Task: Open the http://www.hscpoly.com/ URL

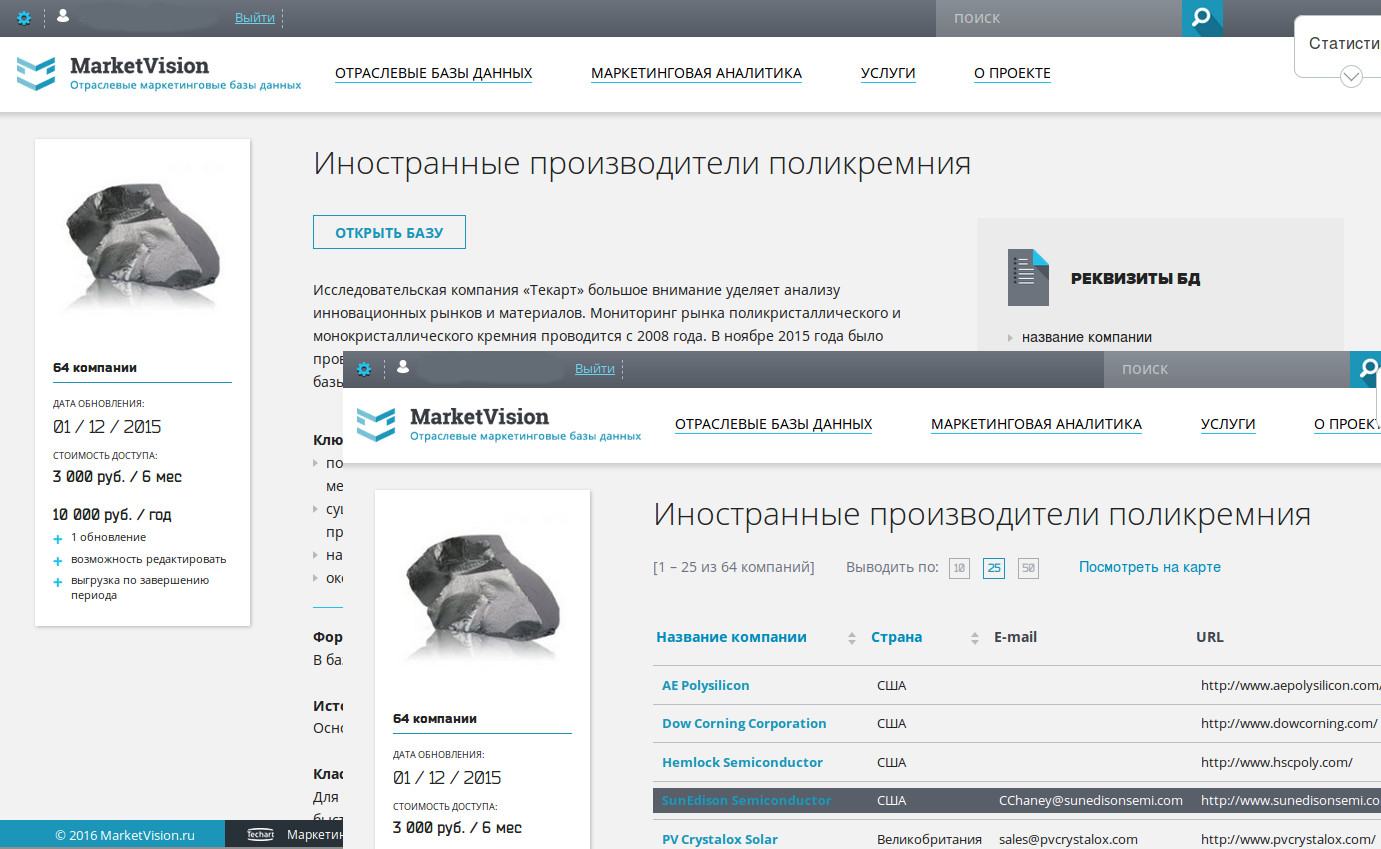Action: coord(1277,762)
